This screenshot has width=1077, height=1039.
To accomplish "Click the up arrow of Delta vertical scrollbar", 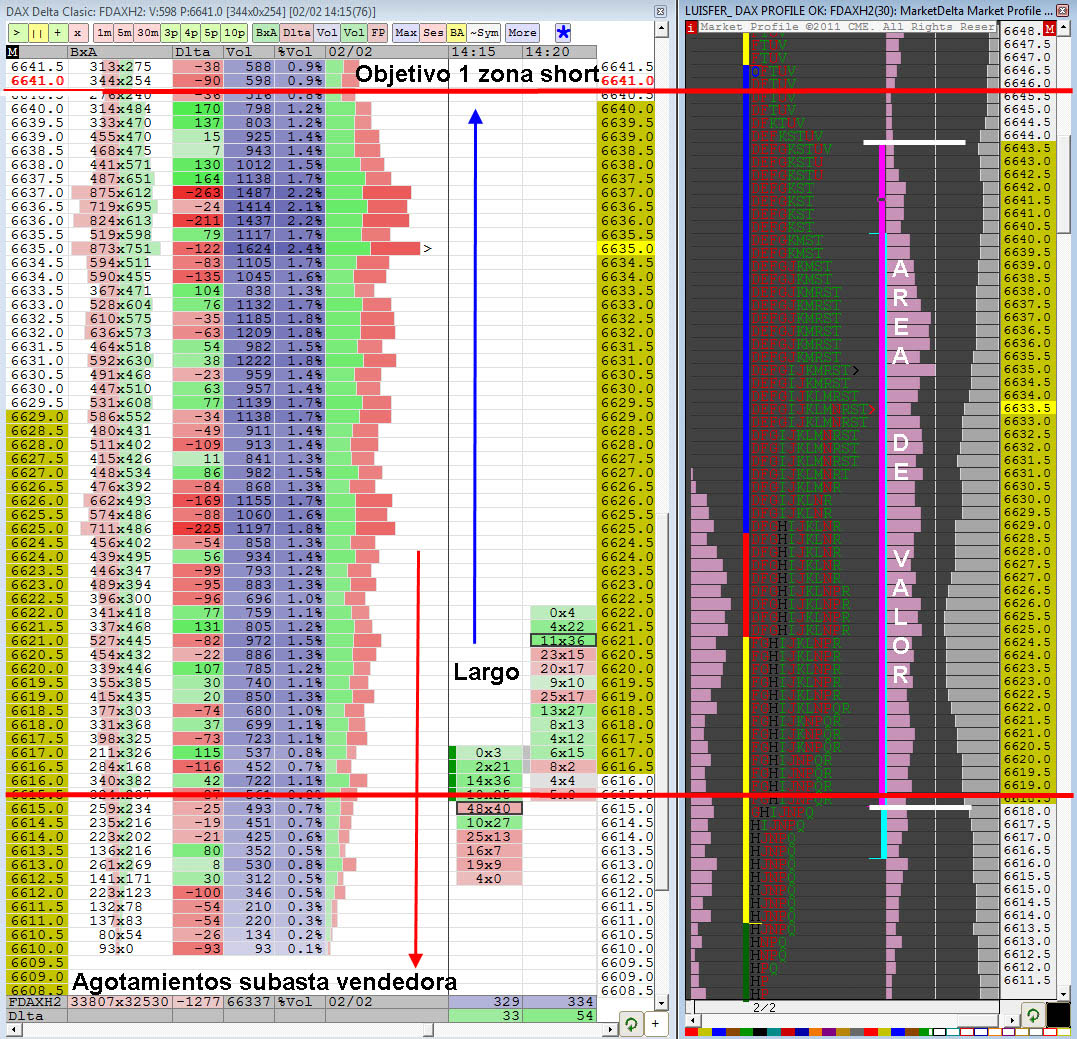I will 661,28.
